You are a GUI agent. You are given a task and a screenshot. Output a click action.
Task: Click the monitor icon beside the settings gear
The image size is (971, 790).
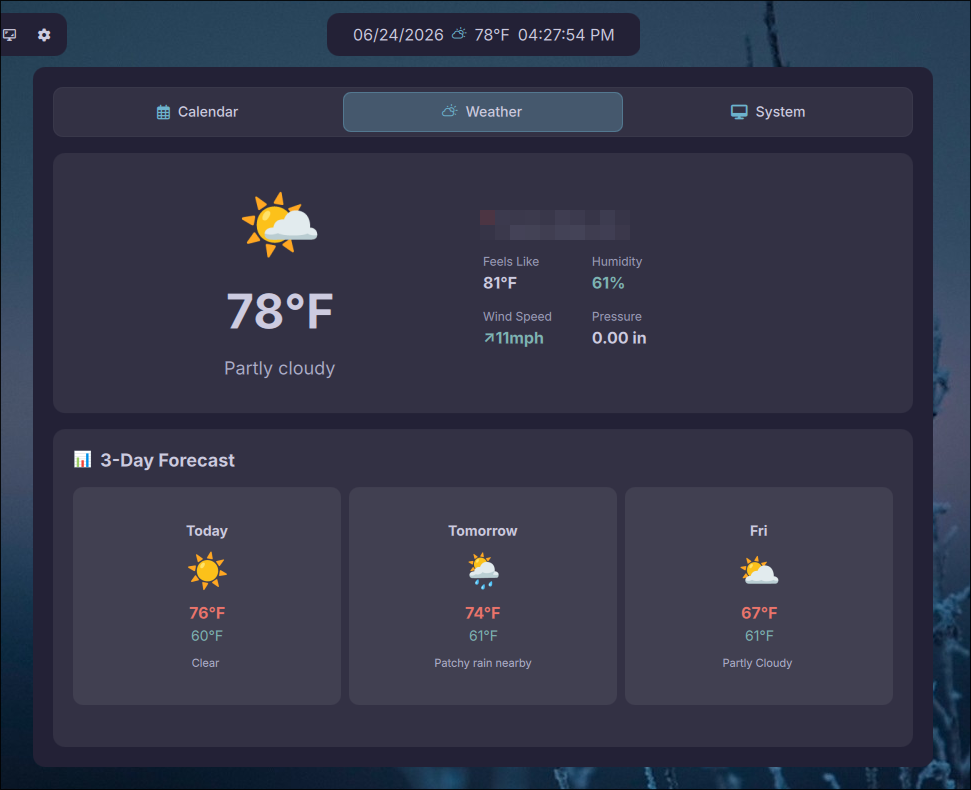[10, 35]
